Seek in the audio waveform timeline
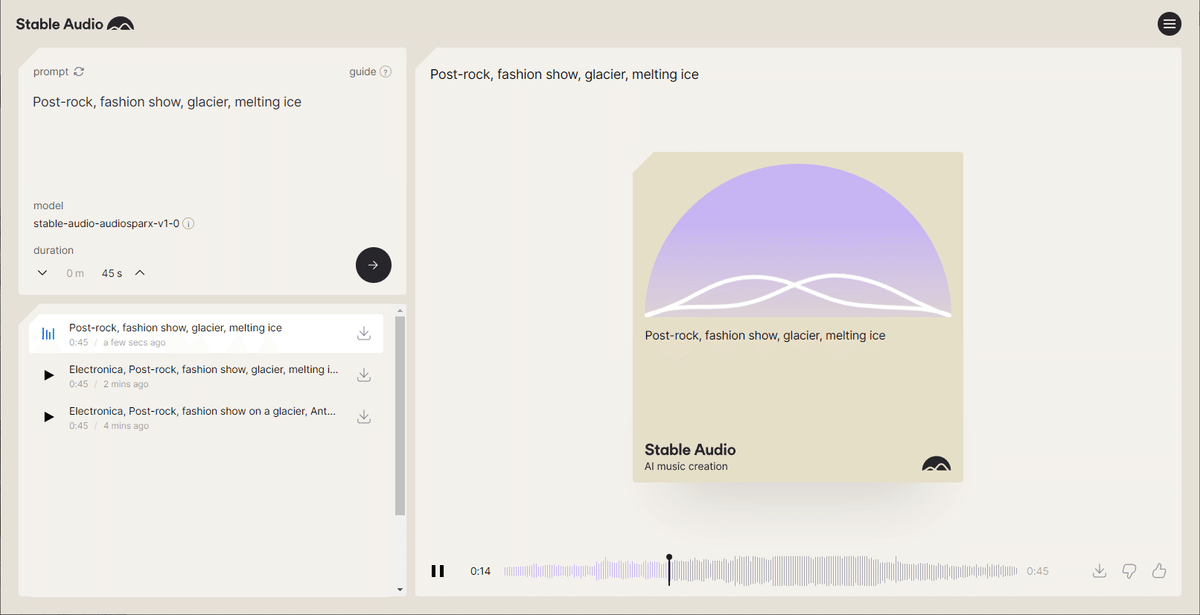 click(x=761, y=571)
